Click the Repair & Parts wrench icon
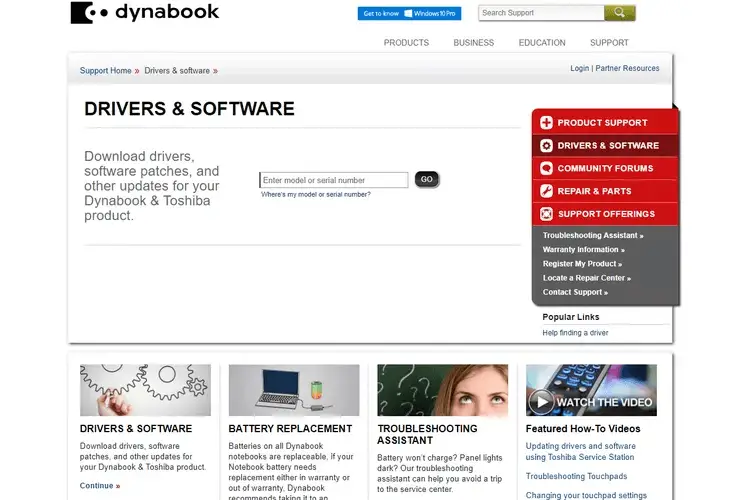The height and width of the screenshot is (500, 750). (x=546, y=191)
